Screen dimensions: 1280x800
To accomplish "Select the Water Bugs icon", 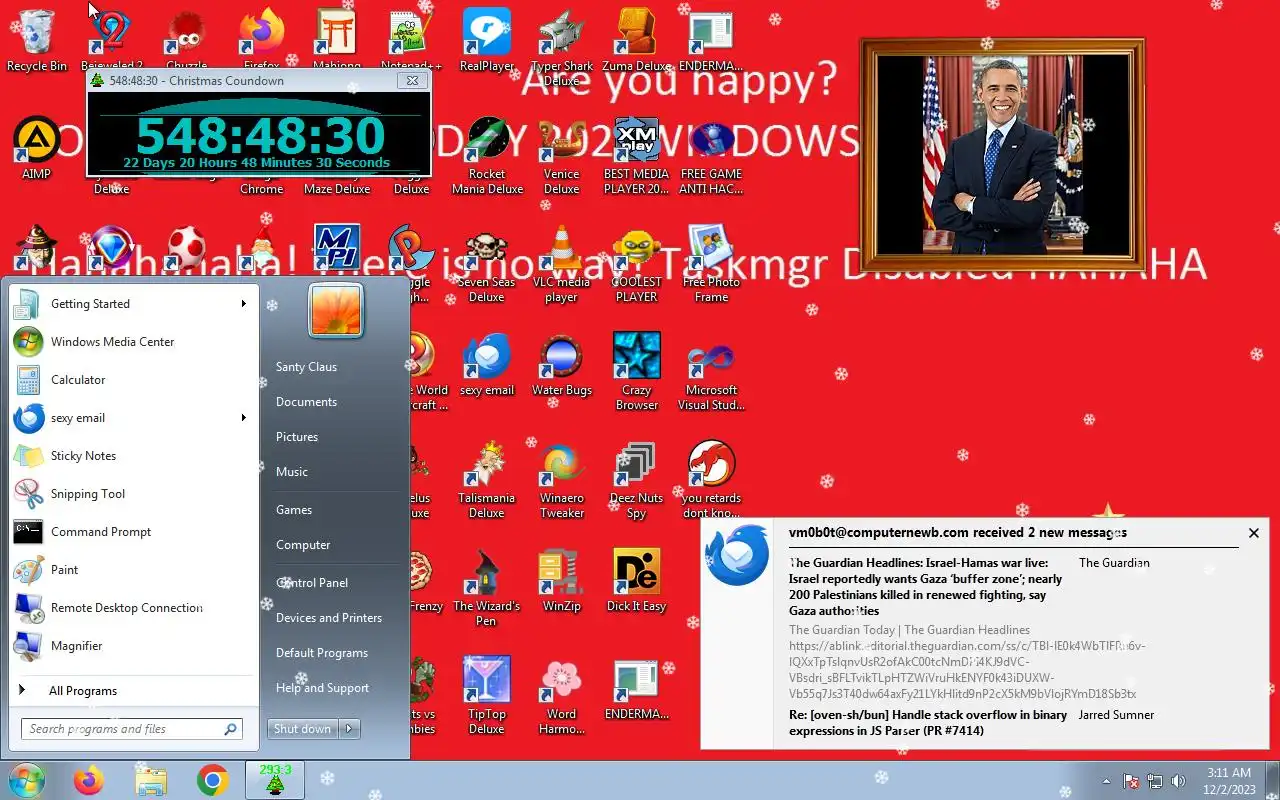I will (562, 364).
